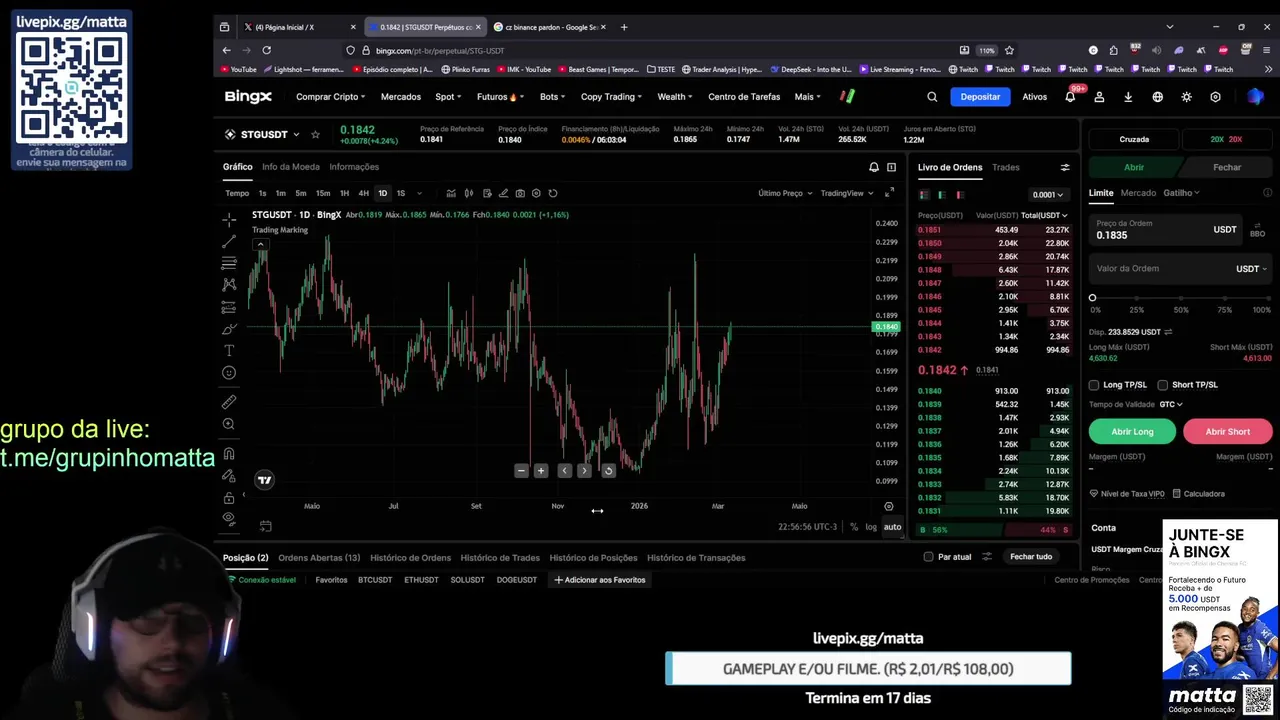This screenshot has height=720, width=1280.
Task: Switch to the Trades tab
Action: [1006, 167]
